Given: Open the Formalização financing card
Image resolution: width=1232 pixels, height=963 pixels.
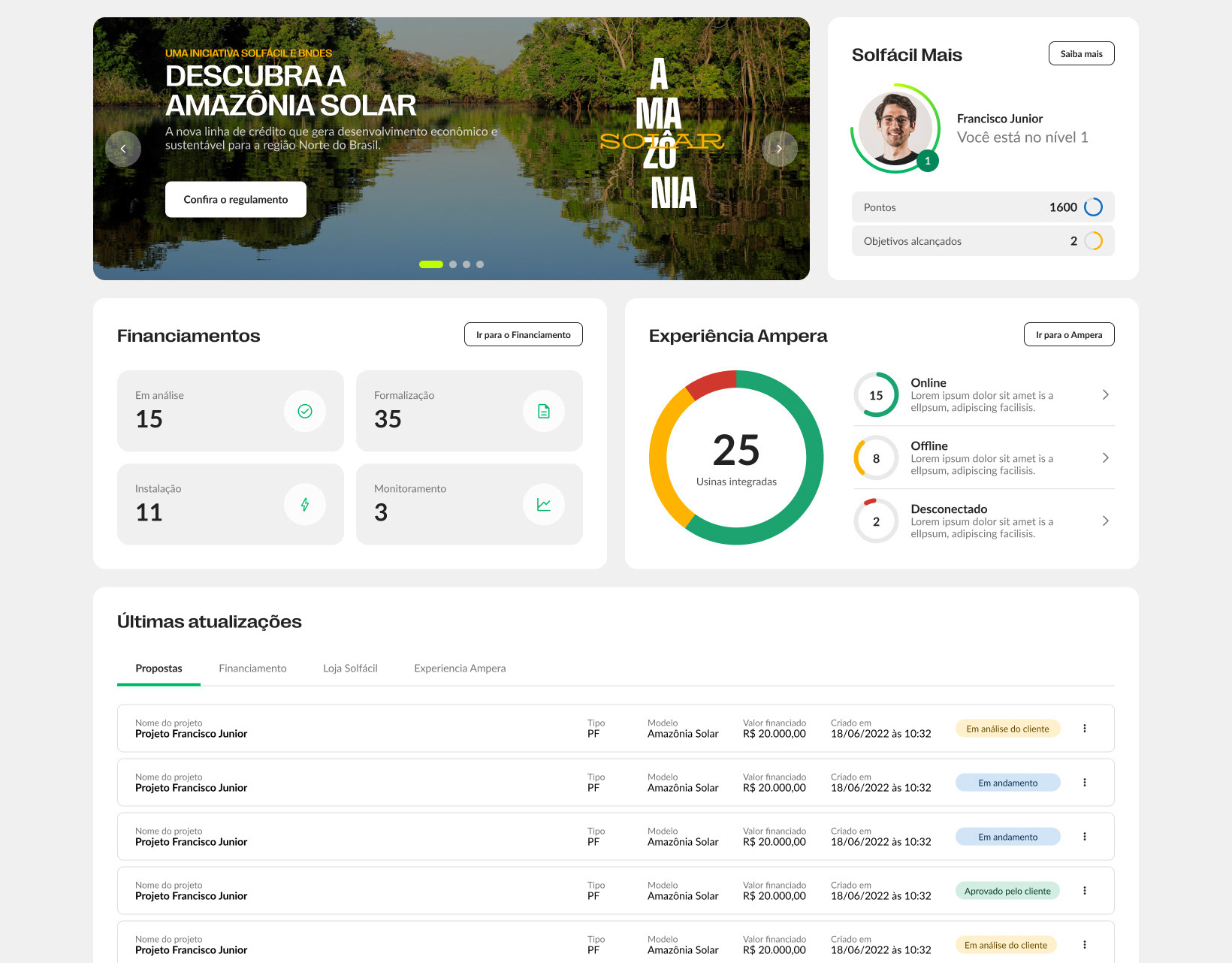Looking at the screenshot, I should 470,411.
